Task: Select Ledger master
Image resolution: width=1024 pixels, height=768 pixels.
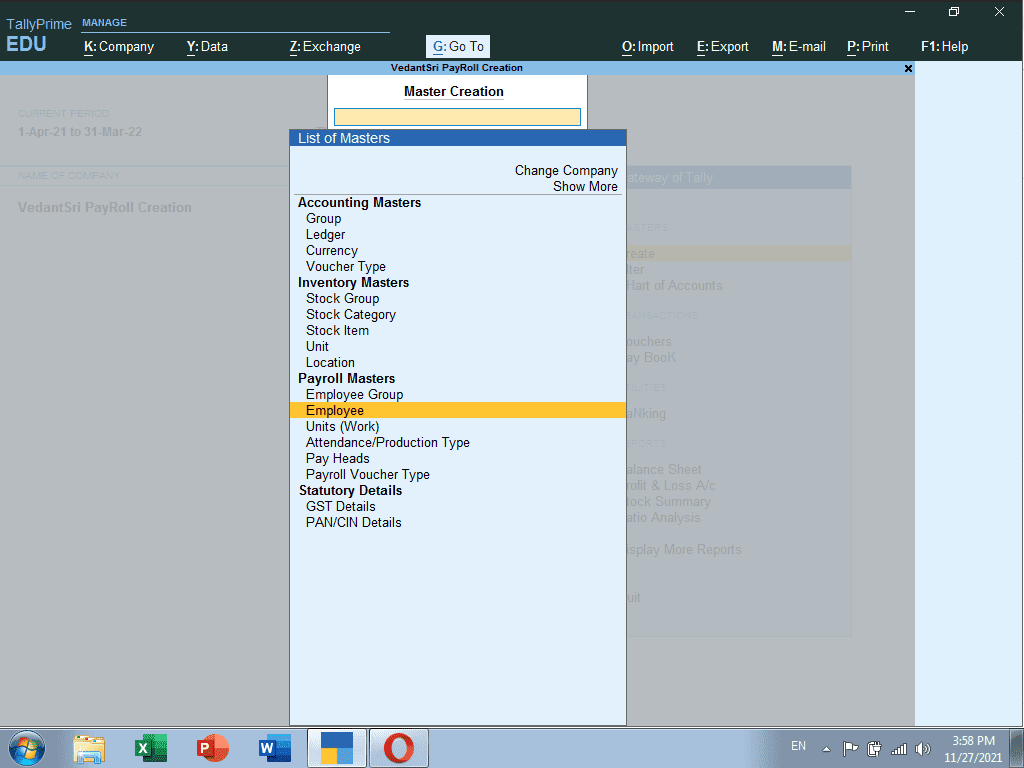Action: 325,234
